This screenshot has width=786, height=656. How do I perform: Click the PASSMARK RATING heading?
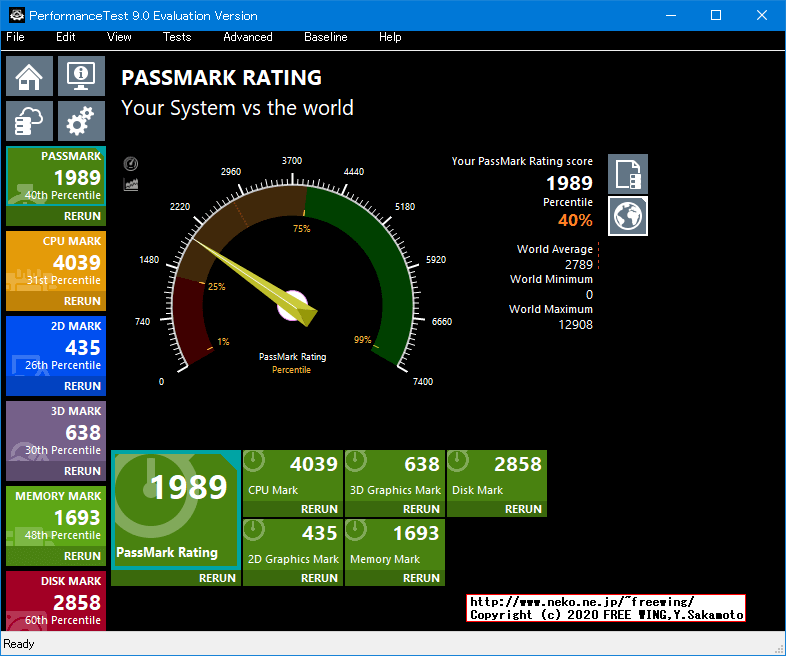[222, 78]
